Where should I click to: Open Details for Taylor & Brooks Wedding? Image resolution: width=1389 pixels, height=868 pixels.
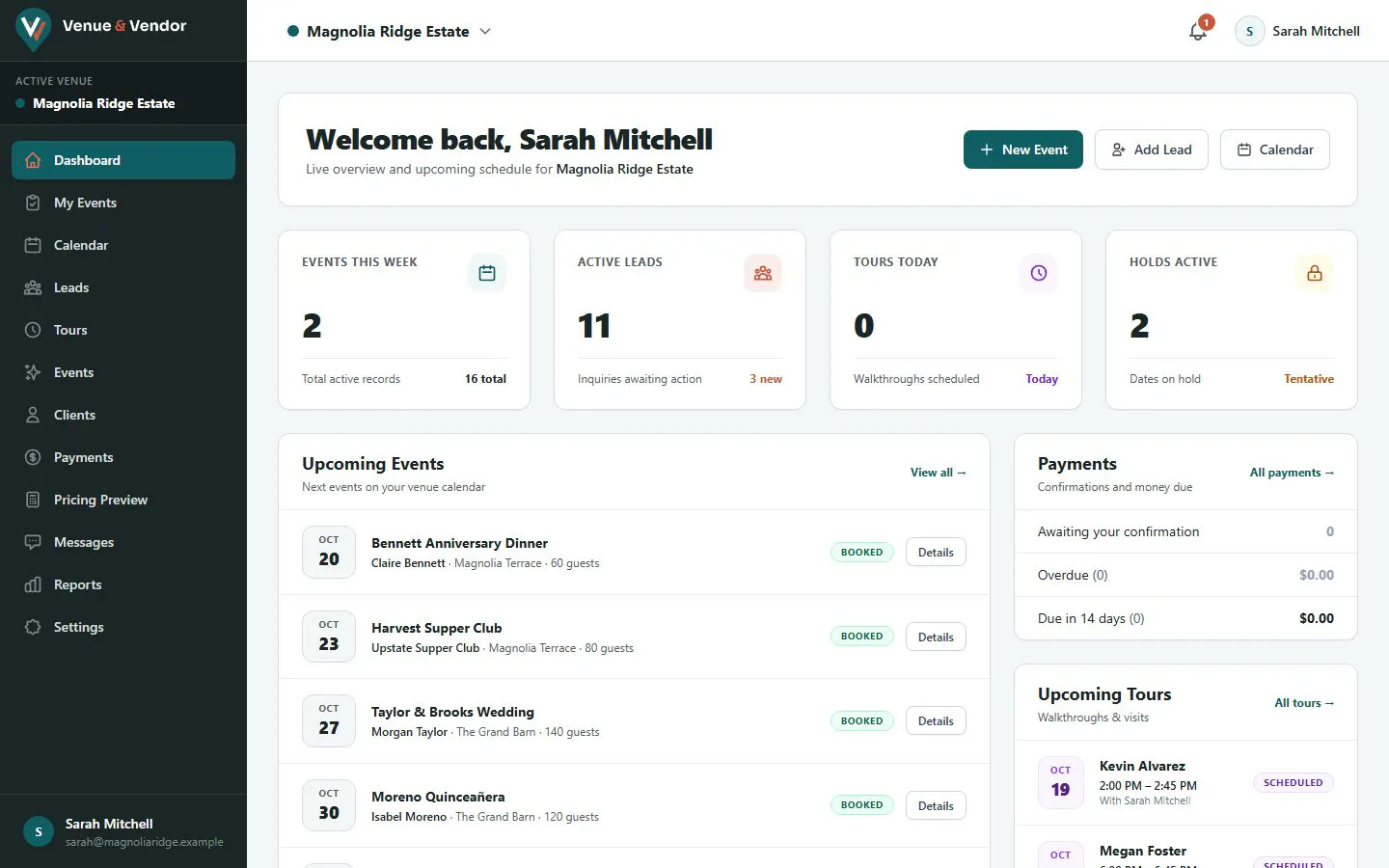(x=936, y=720)
